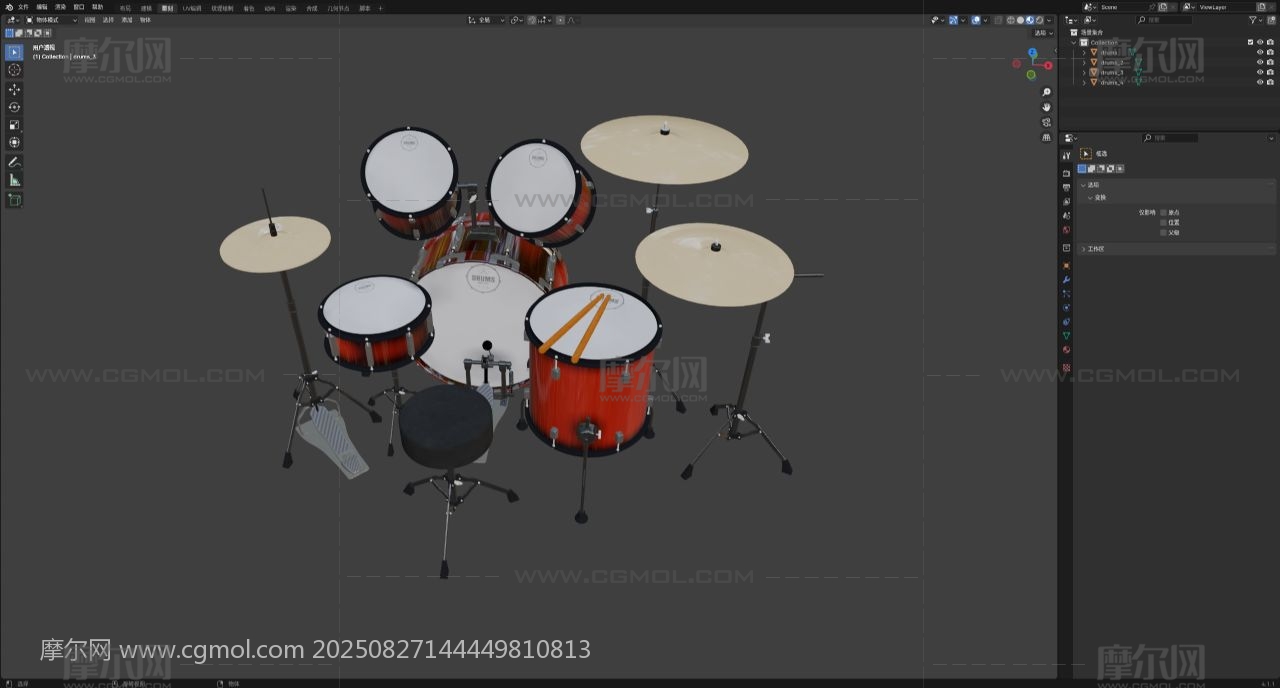This screenshot has height=688, width=1280.
Task: Open the 文件 menu
Action: 23,7
